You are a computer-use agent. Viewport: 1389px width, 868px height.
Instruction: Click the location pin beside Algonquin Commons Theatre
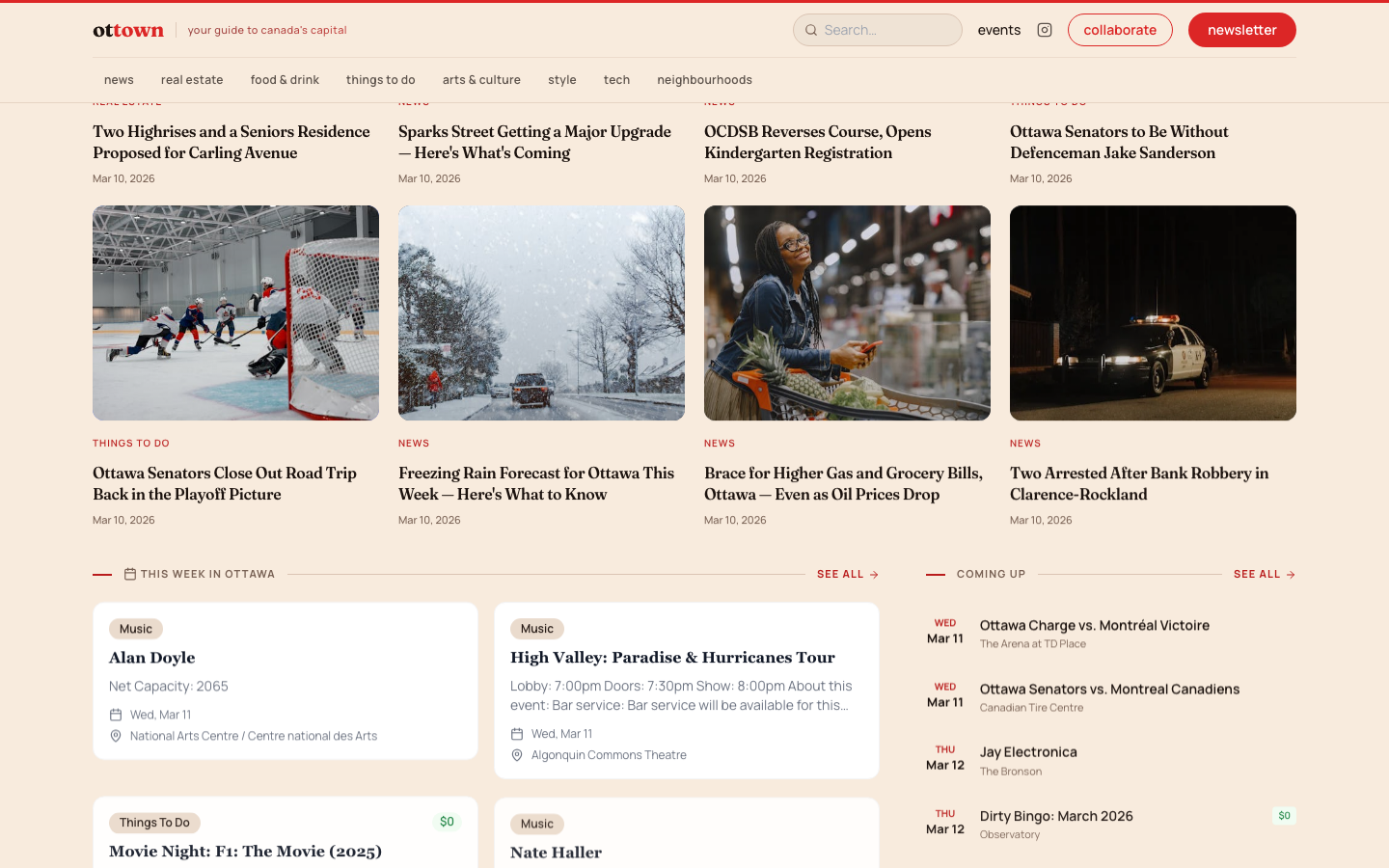point(517,755)
